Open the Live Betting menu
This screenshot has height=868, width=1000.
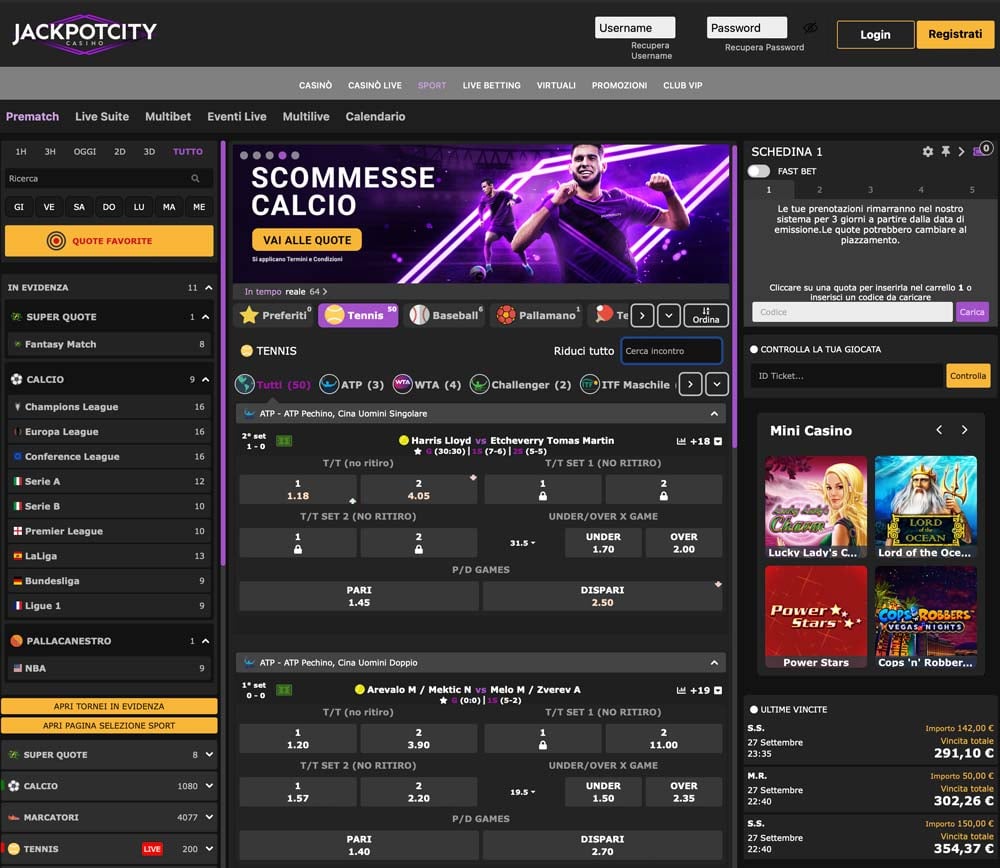(x=491, y=85)
